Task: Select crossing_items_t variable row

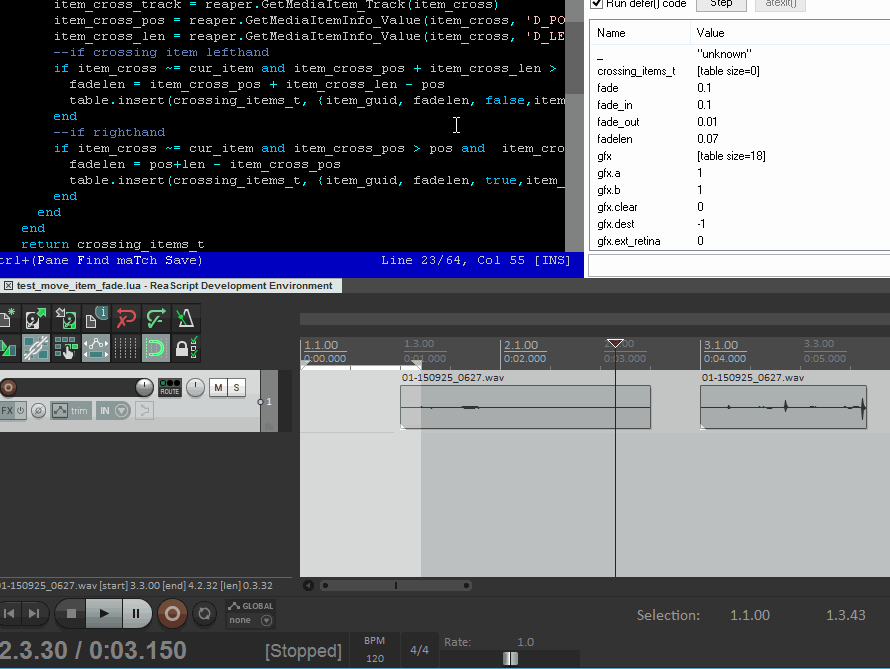Action: pyautogui.click(x=740, y=71)
